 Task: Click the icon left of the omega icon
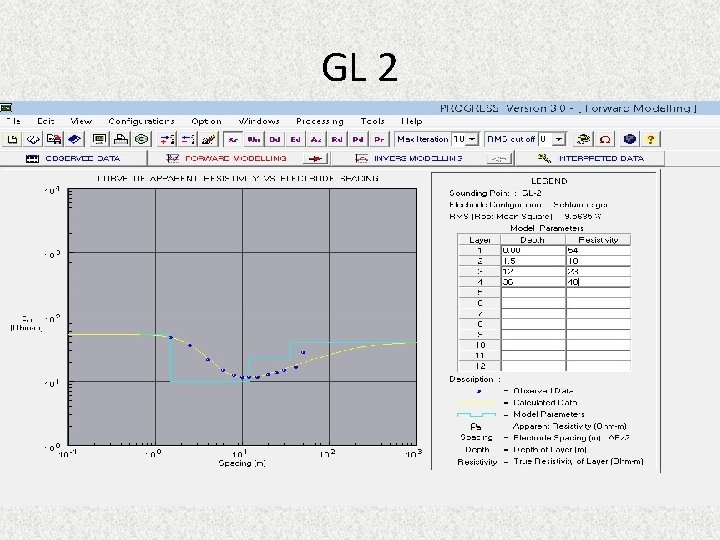pos(584,139)
